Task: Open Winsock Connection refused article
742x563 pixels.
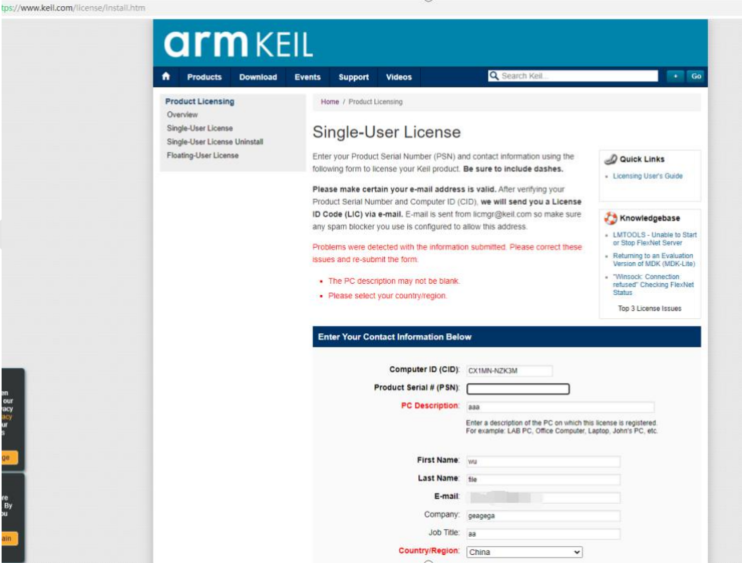Action: coord(653,284)
